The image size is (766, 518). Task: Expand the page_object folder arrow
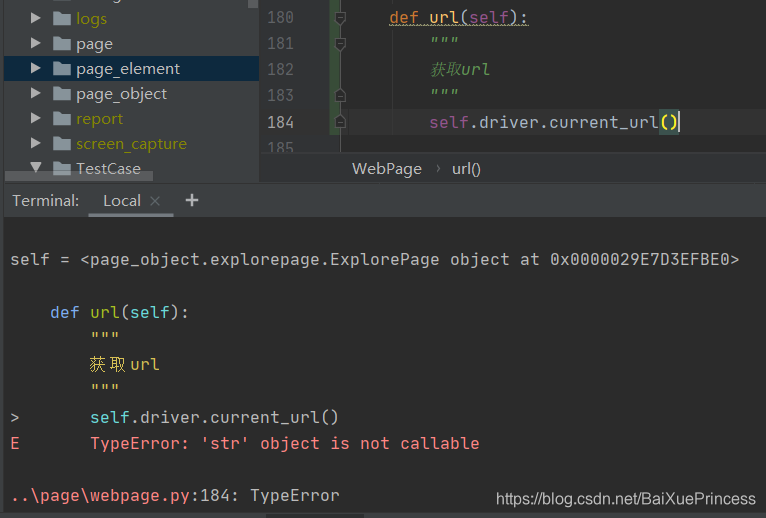pyautogui.click(x=35, y=93)
